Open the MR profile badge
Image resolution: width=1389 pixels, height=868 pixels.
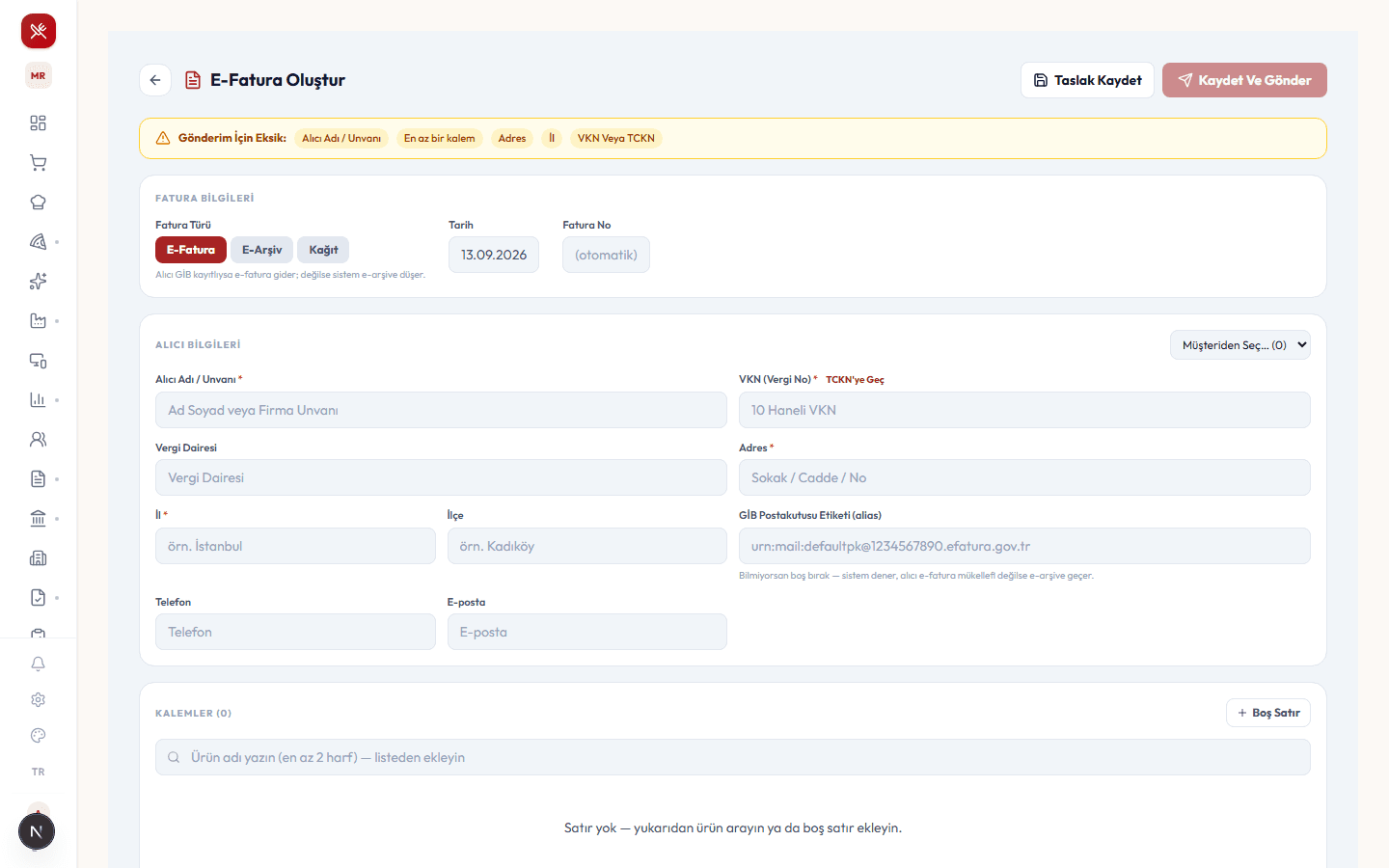39,75
